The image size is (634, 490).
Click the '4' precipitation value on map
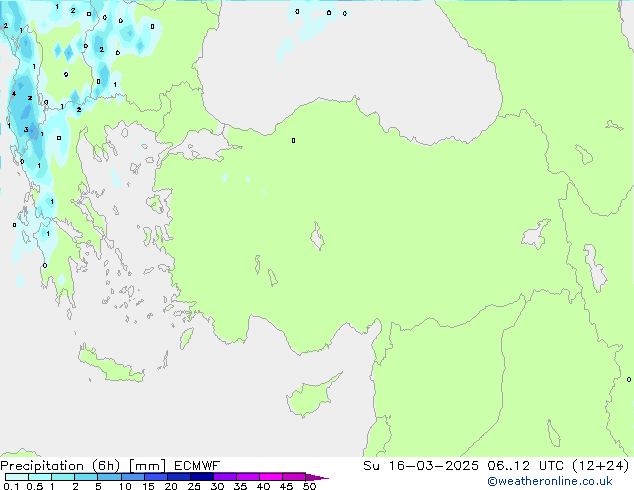(13, 94)
